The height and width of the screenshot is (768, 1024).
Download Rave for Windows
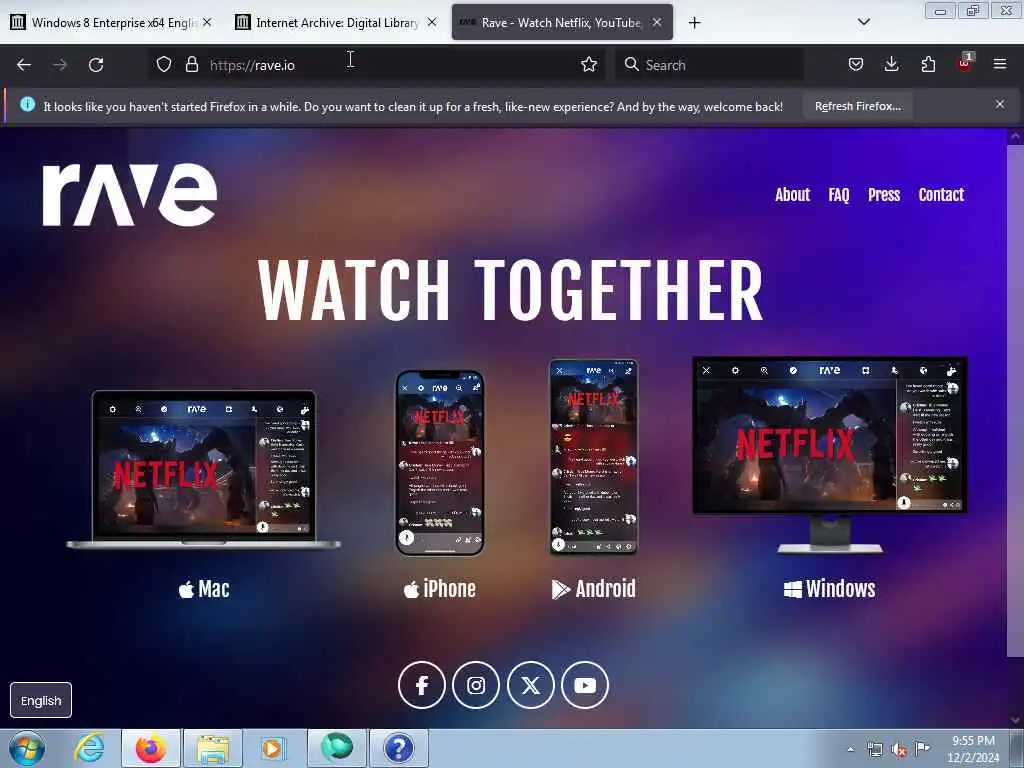click(x=829, y=589)
